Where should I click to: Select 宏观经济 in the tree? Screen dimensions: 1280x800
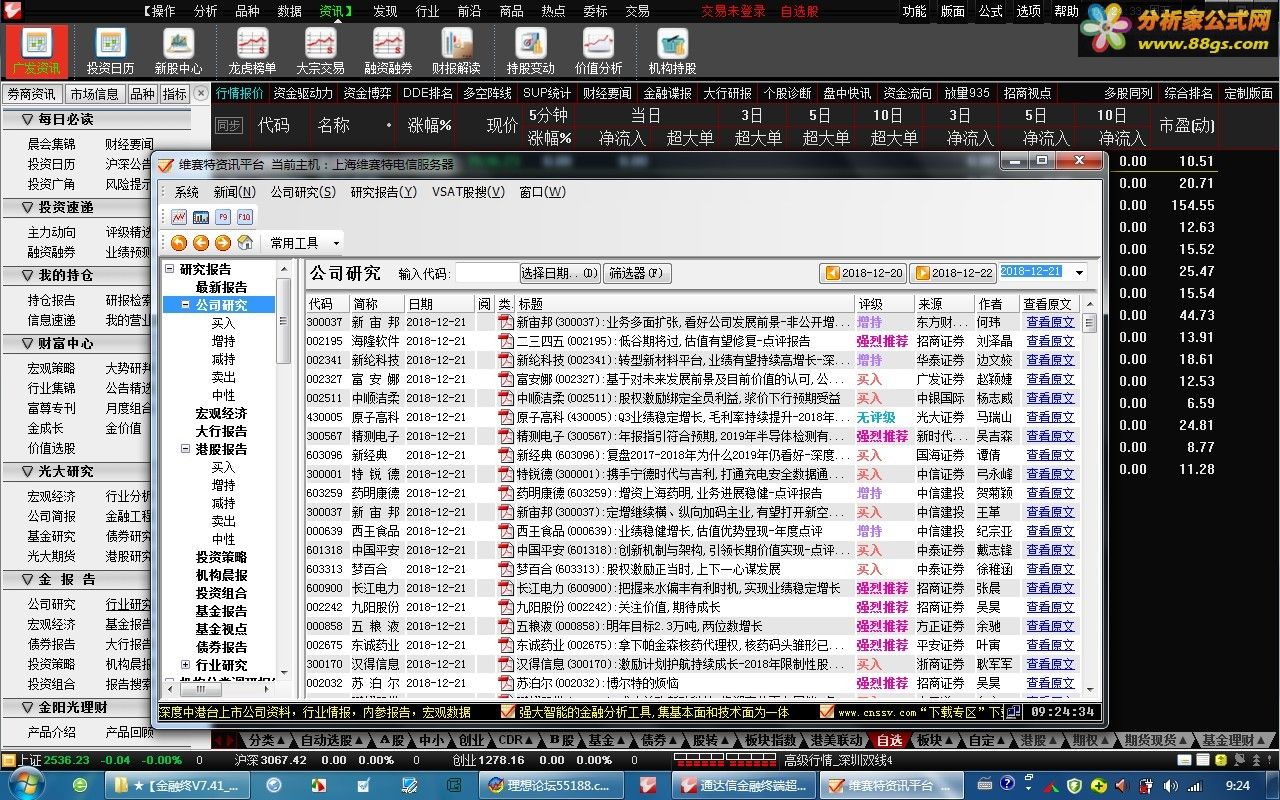click(221, 413)
